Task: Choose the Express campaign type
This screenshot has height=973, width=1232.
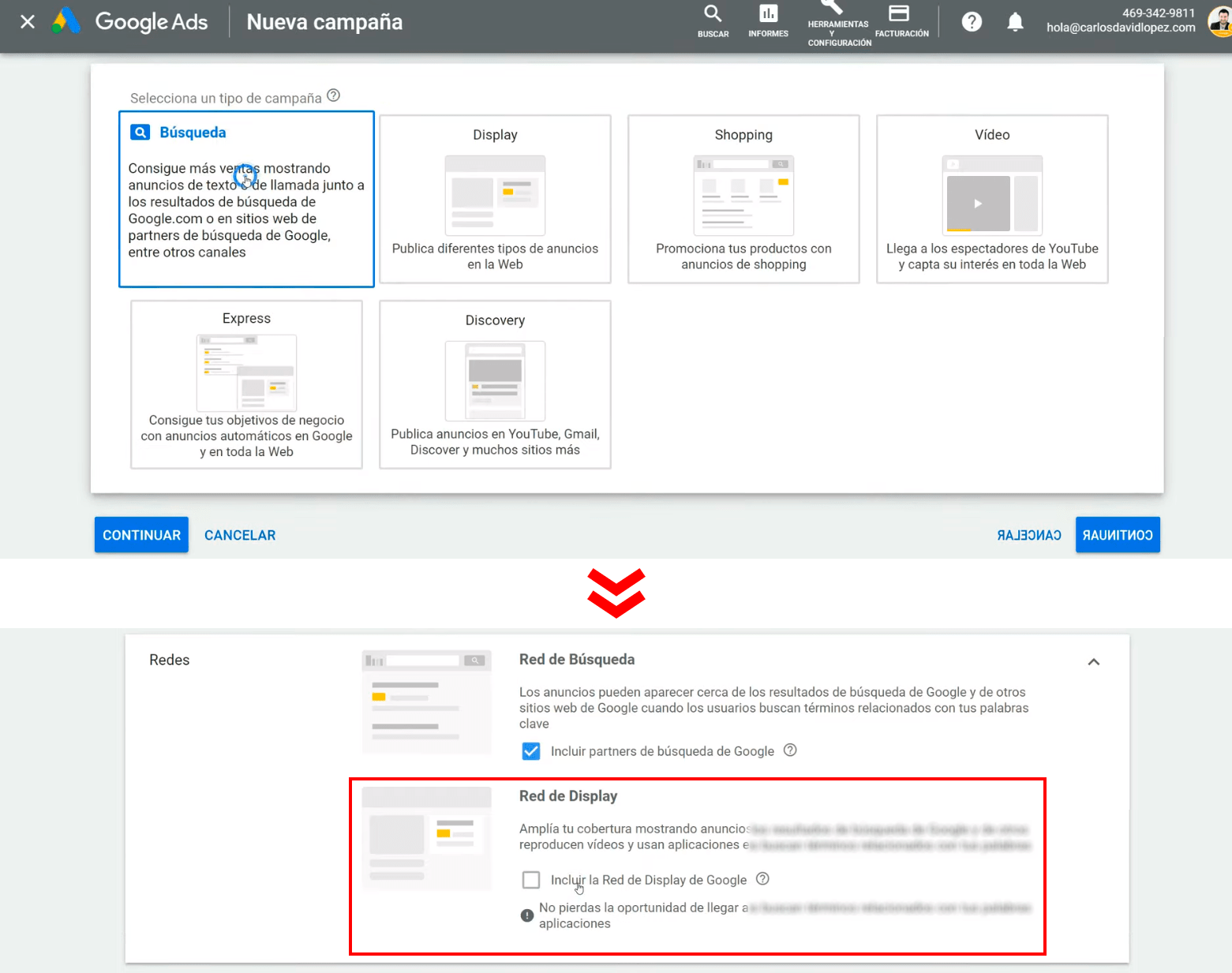Action: 246,384
